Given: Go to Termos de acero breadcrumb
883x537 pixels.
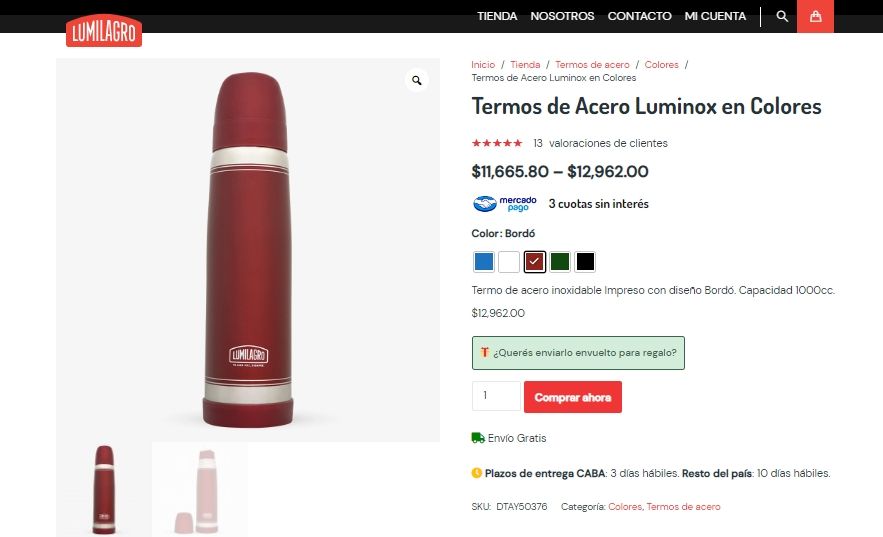Looking at the screenshot, I should (592, 65).
